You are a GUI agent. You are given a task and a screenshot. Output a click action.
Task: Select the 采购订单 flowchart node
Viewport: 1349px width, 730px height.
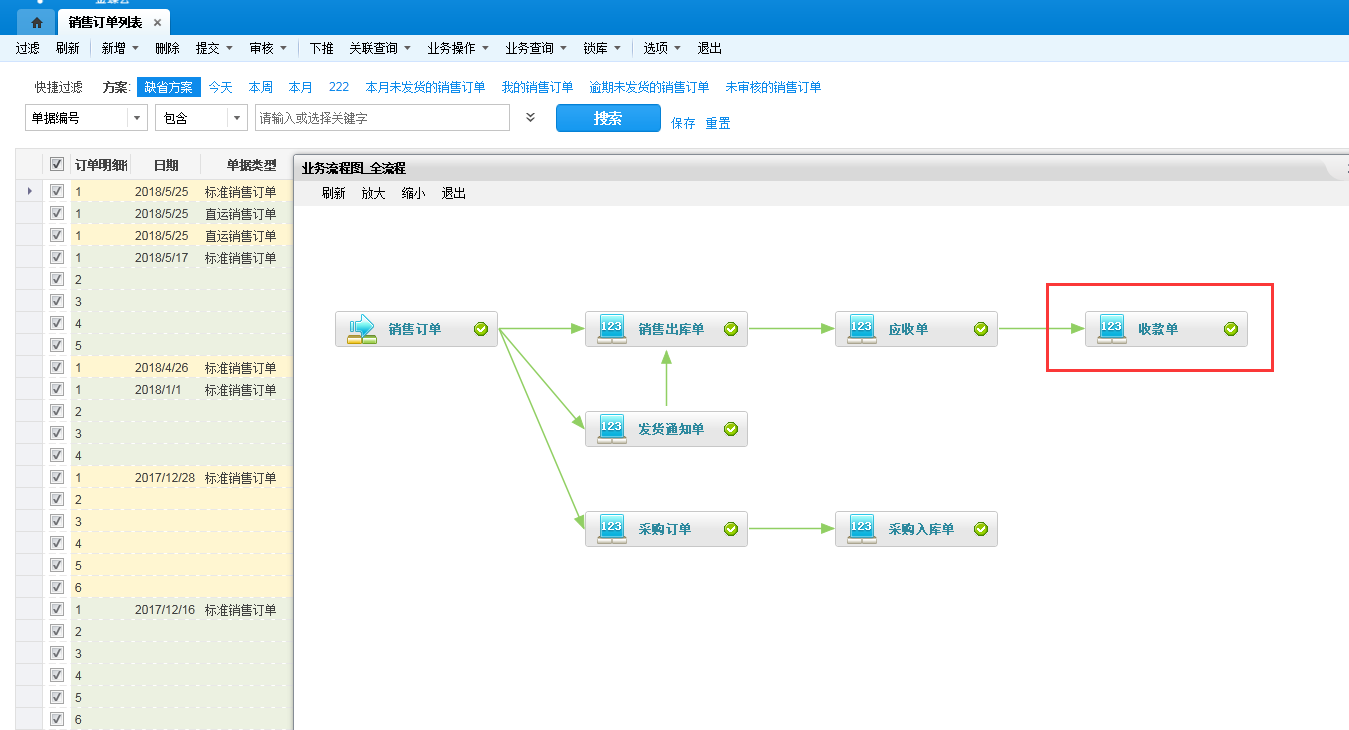(x=666, y=529)
